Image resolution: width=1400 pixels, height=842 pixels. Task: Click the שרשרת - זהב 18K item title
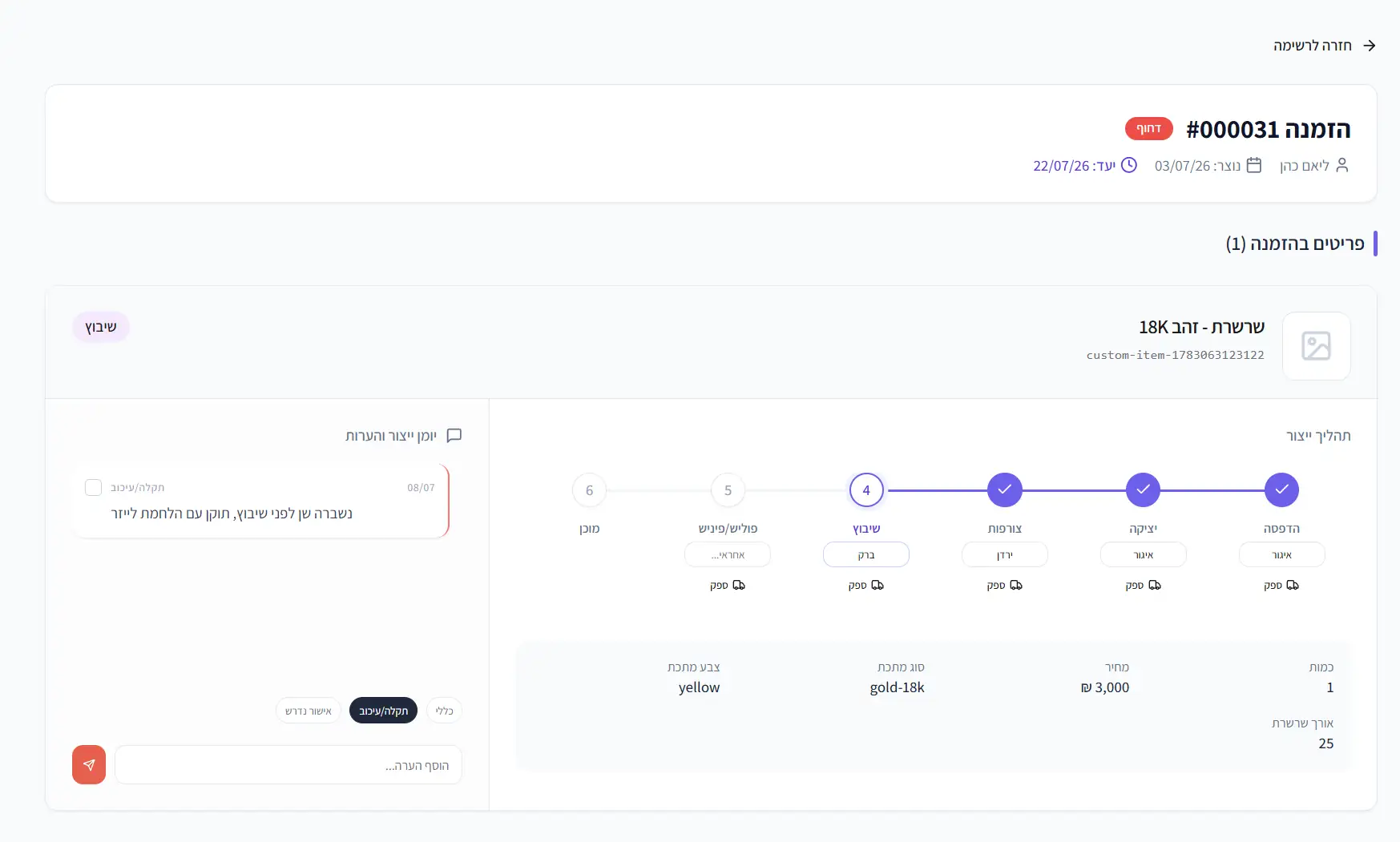pyautogui.click(x=1201, y=327)
